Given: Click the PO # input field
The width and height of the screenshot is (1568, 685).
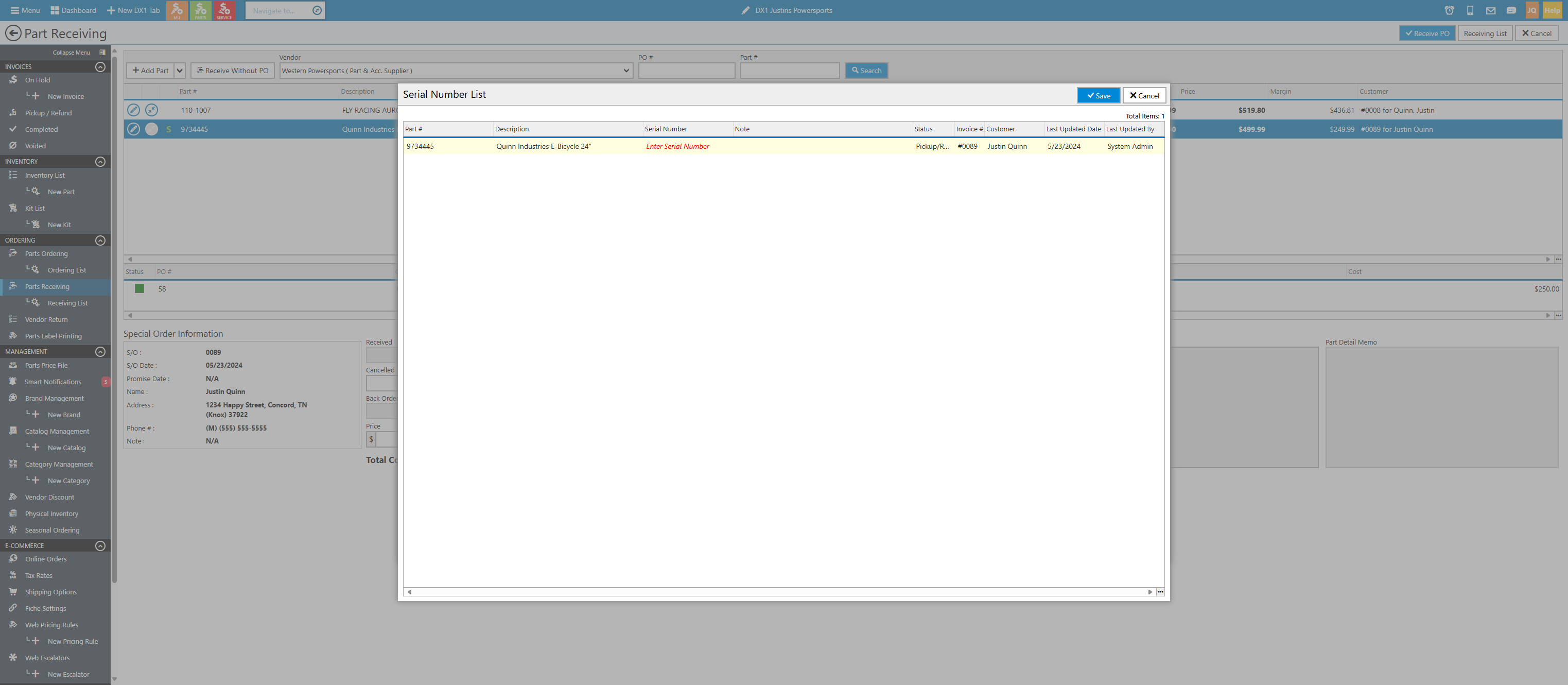Looking at the screenshot, I should pyautogui.click(x=687, y=71).
